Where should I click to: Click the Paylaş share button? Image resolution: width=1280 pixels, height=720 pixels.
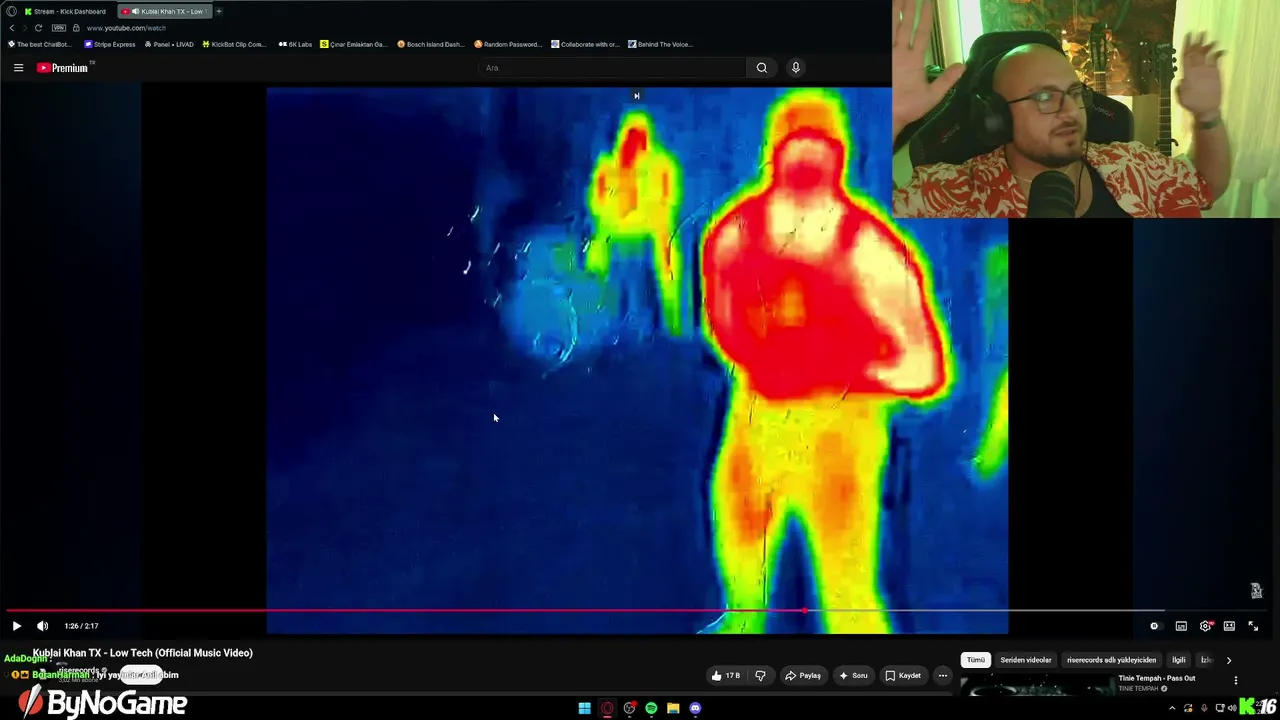click(x=803, y=676)
